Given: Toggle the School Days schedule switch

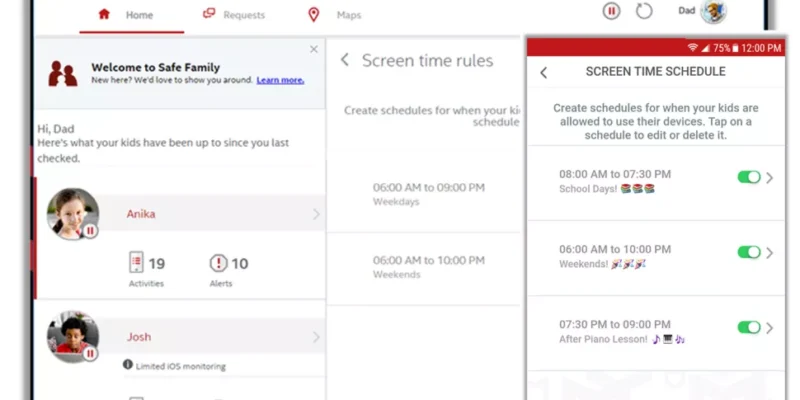Looking at the screenshot, I should tap(748, 177).
